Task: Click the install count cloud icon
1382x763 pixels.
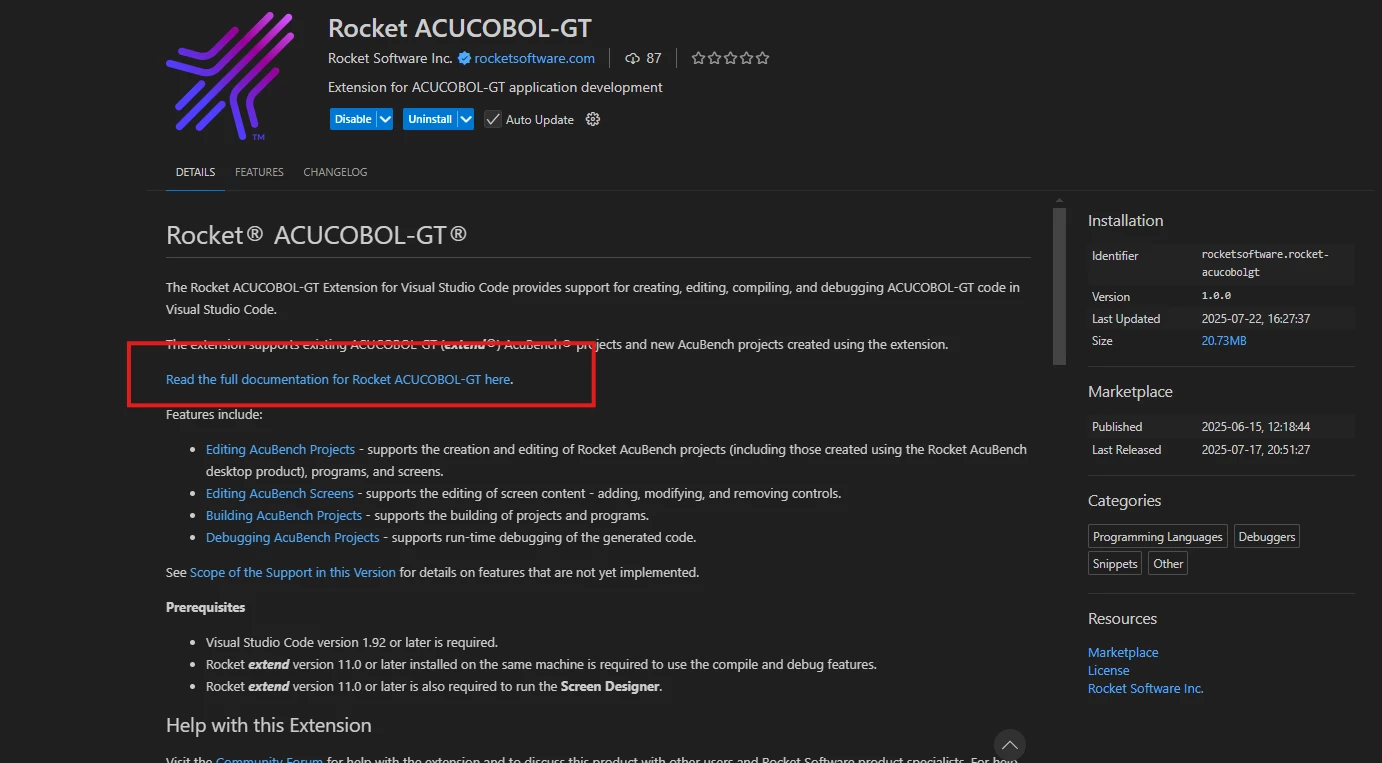Action: 632,58
